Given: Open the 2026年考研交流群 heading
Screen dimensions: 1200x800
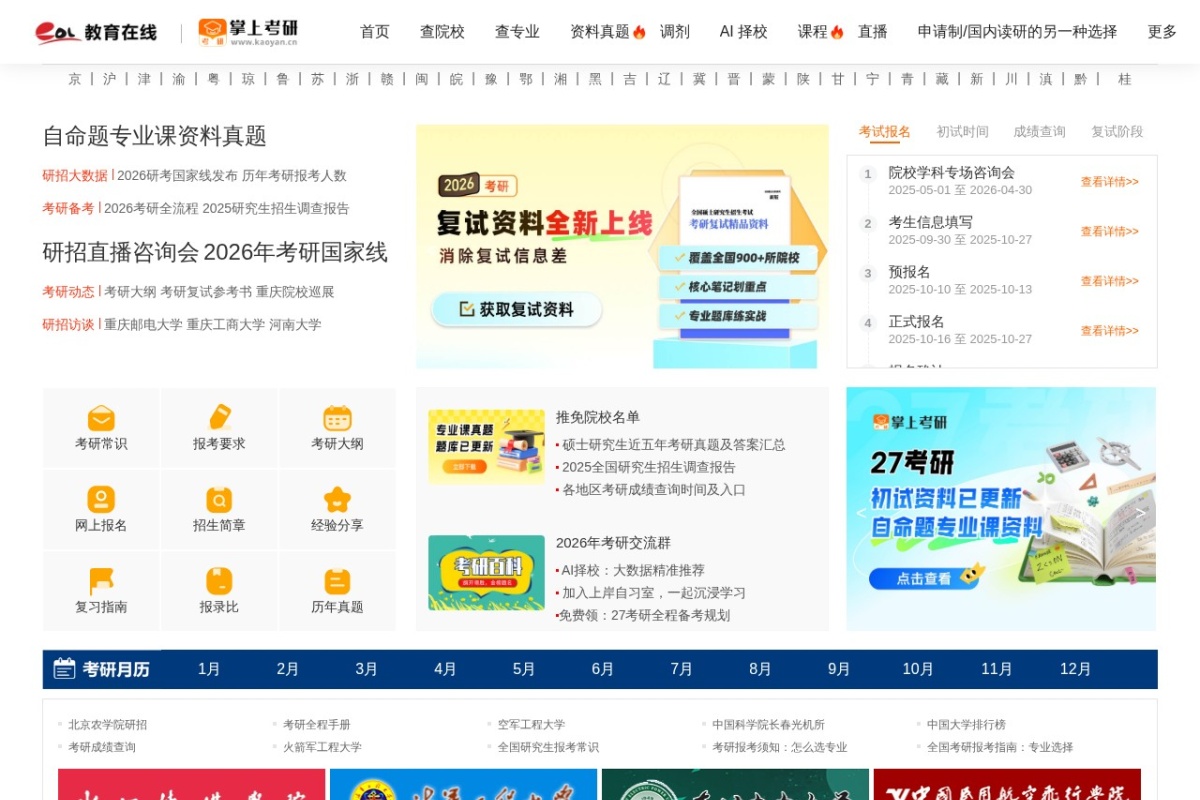Looking at the screenshot, I should [x=613, y=543].
